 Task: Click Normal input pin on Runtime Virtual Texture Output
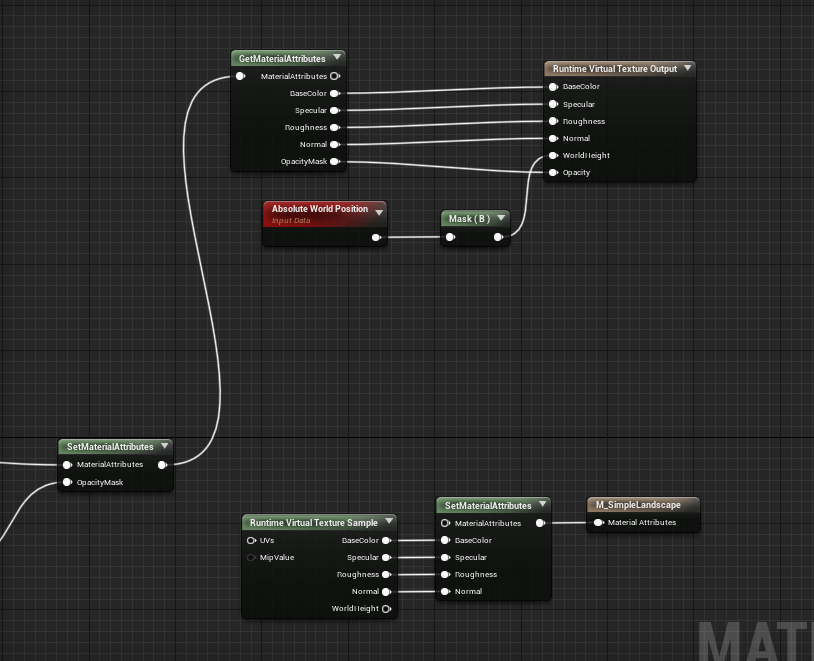click(553, 139)
